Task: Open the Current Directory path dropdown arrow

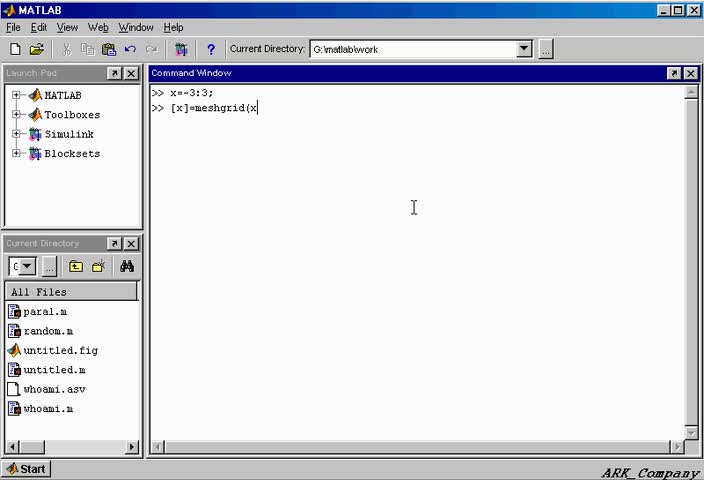Action: point(524,49)
